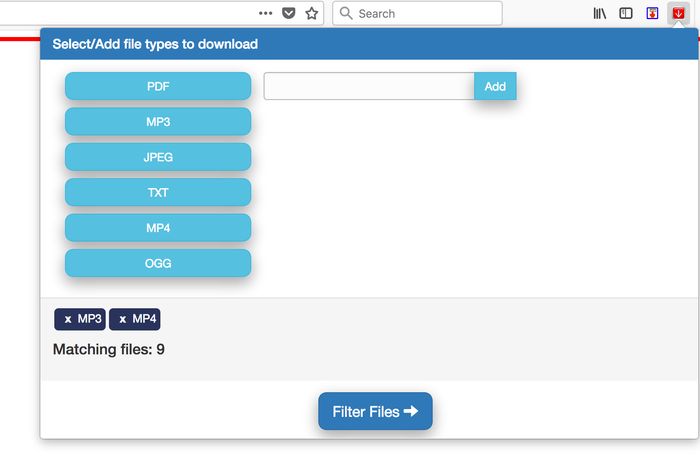The width and height of the screenshot is (700, 470).
Task: Toggle the sidebar view icon
Action: [626, 14]
